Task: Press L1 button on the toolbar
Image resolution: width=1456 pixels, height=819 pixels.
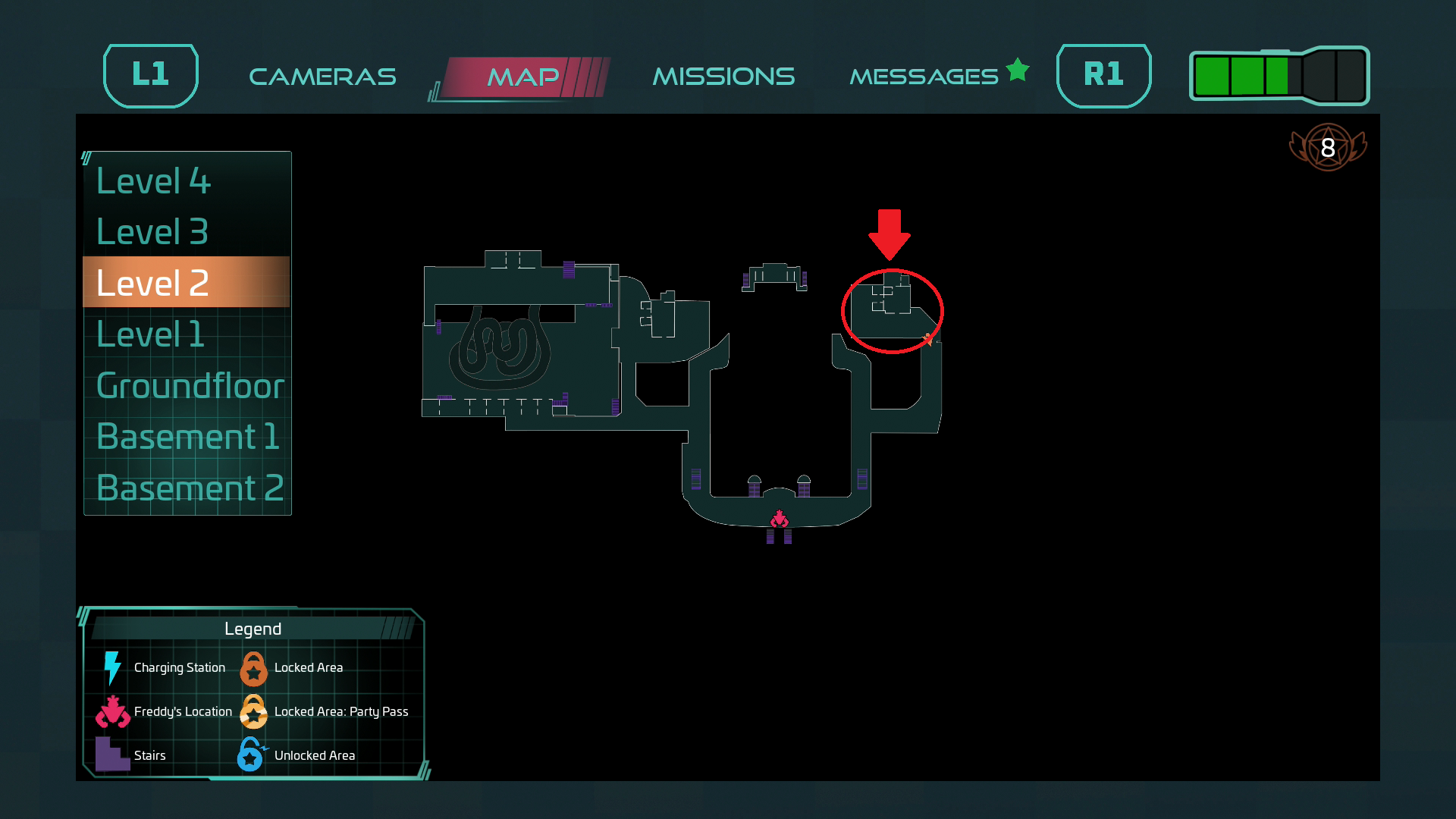Action: [x=152, y=75]
